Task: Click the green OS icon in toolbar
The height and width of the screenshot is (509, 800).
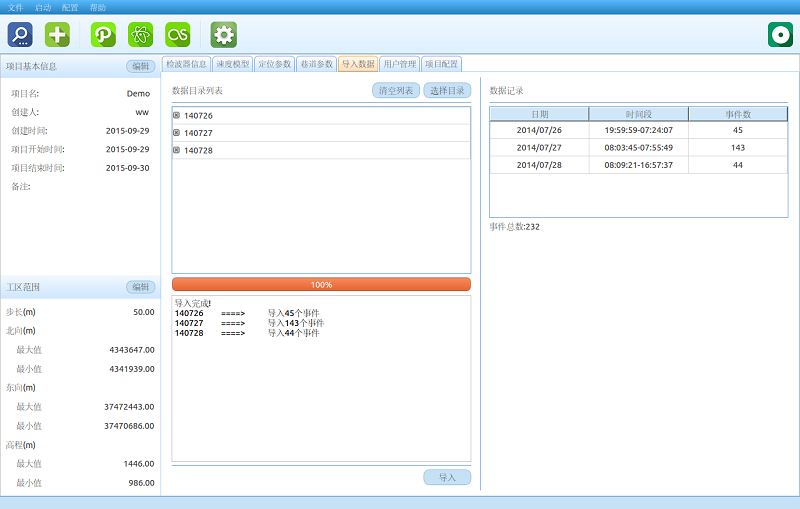Action: pyautogui.click(x=178, y=35)
